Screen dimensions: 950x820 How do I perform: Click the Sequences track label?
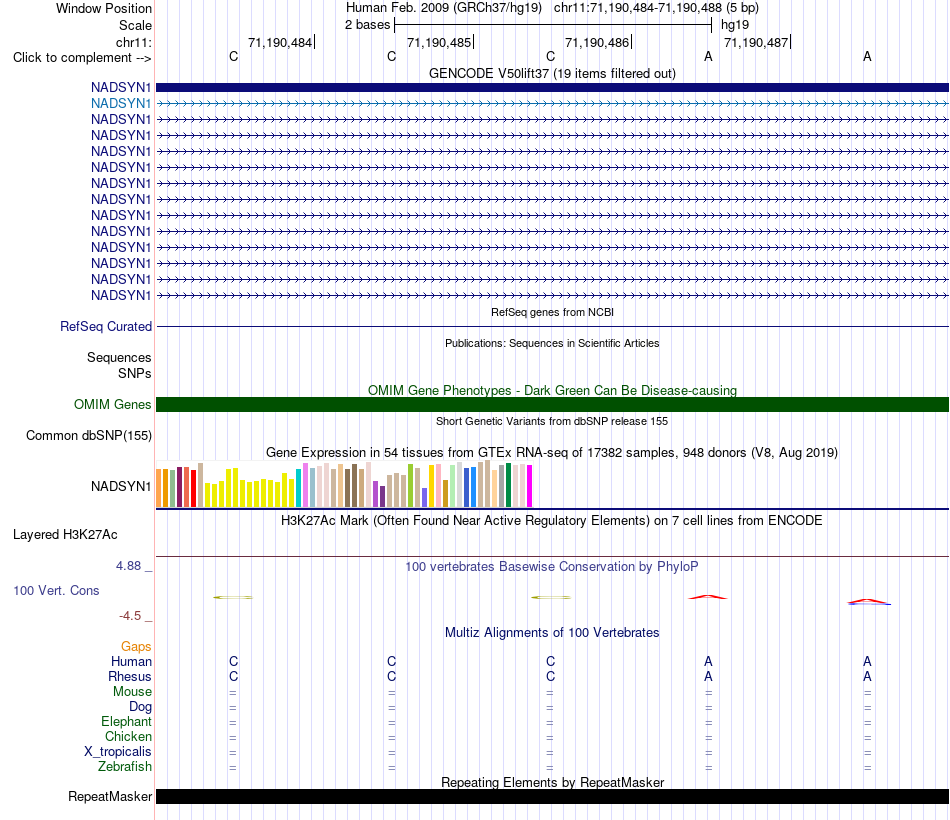coord(119,358)
